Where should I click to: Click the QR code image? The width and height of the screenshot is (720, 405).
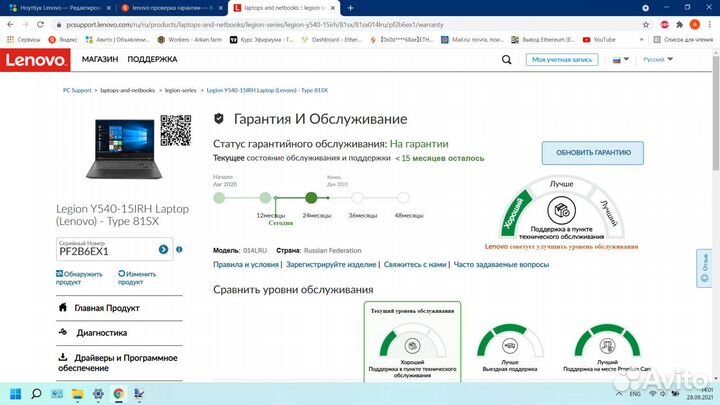tap(176, 130)
